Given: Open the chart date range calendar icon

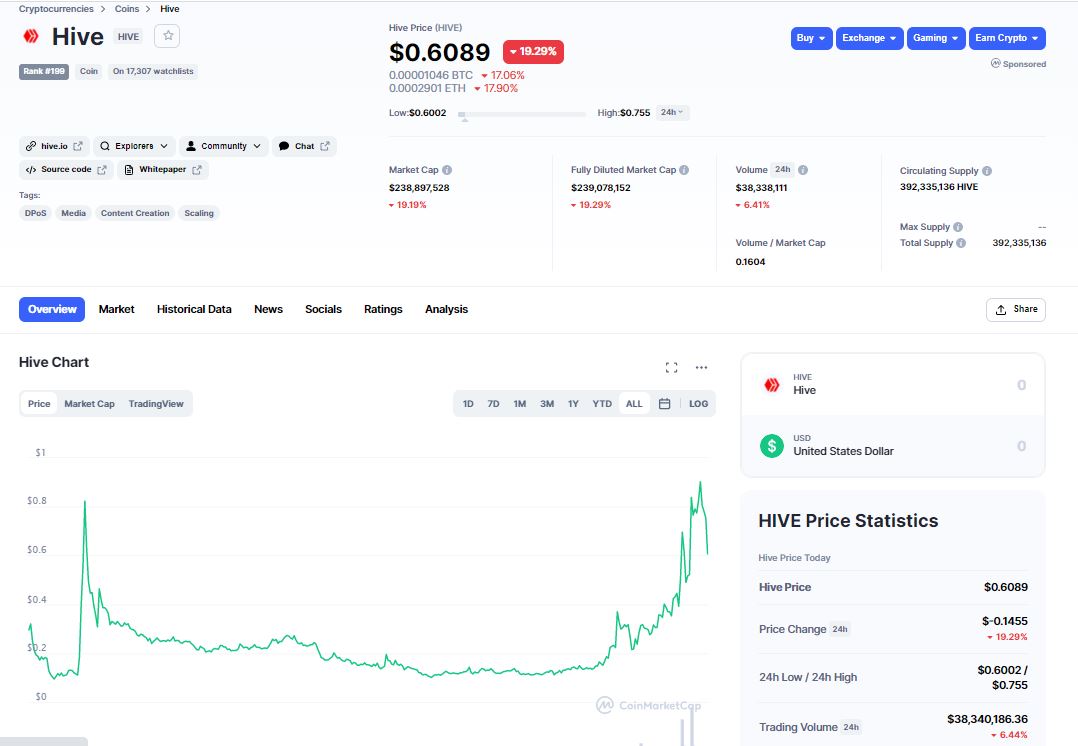Looking at the screenshot, I should pos(664,404).
